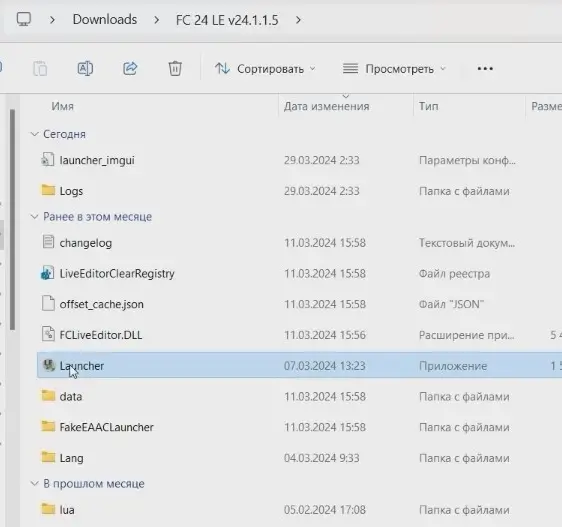The height and width of the screenshot is (527, 562).
Task: Click the Launcher file name
Action: click(x=82, y=366)
